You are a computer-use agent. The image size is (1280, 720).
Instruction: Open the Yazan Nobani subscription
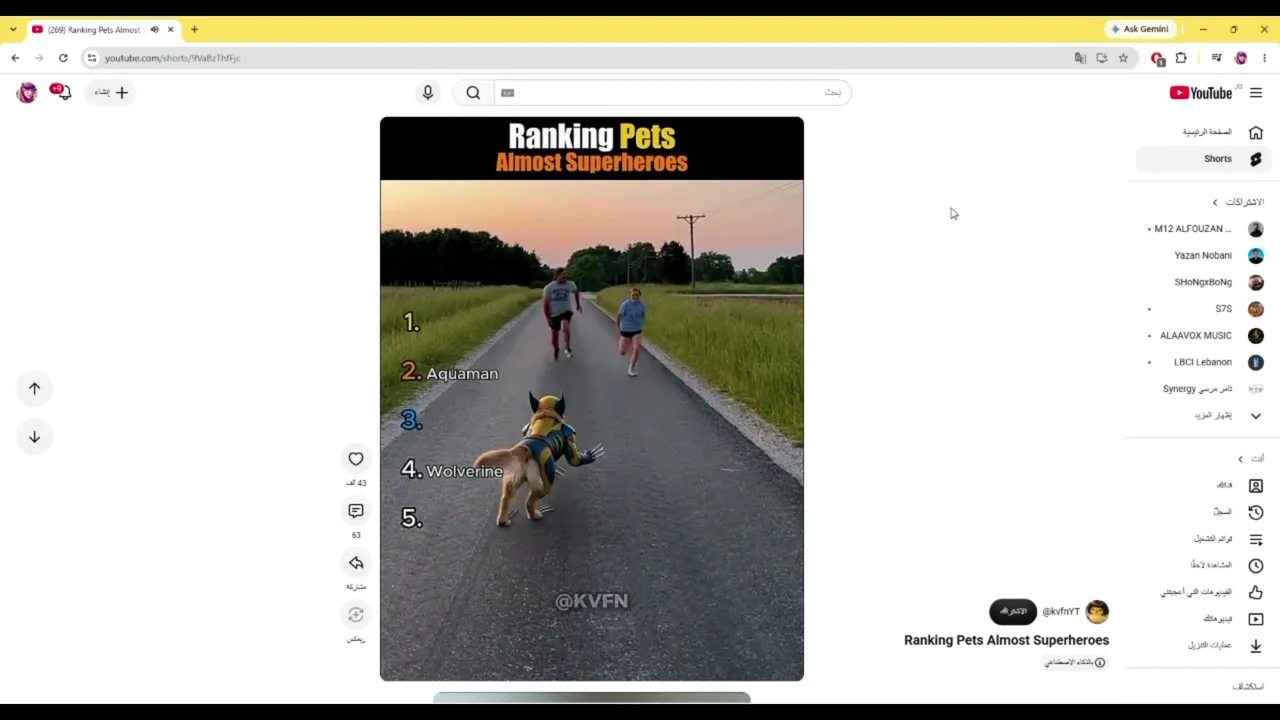pos(1206,256)
